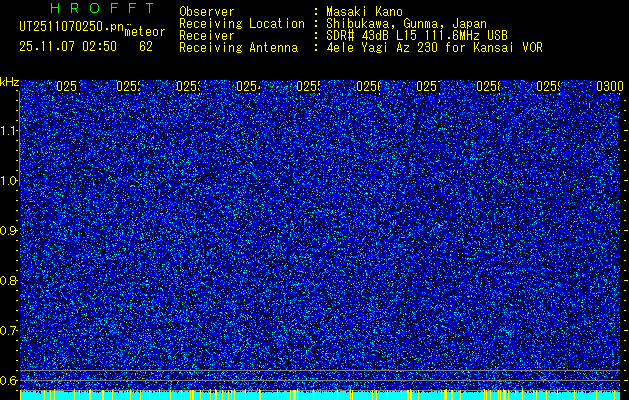Click the date stamp 25.11.07 02:50
This screenshot has width=629, height=400.
68,47
